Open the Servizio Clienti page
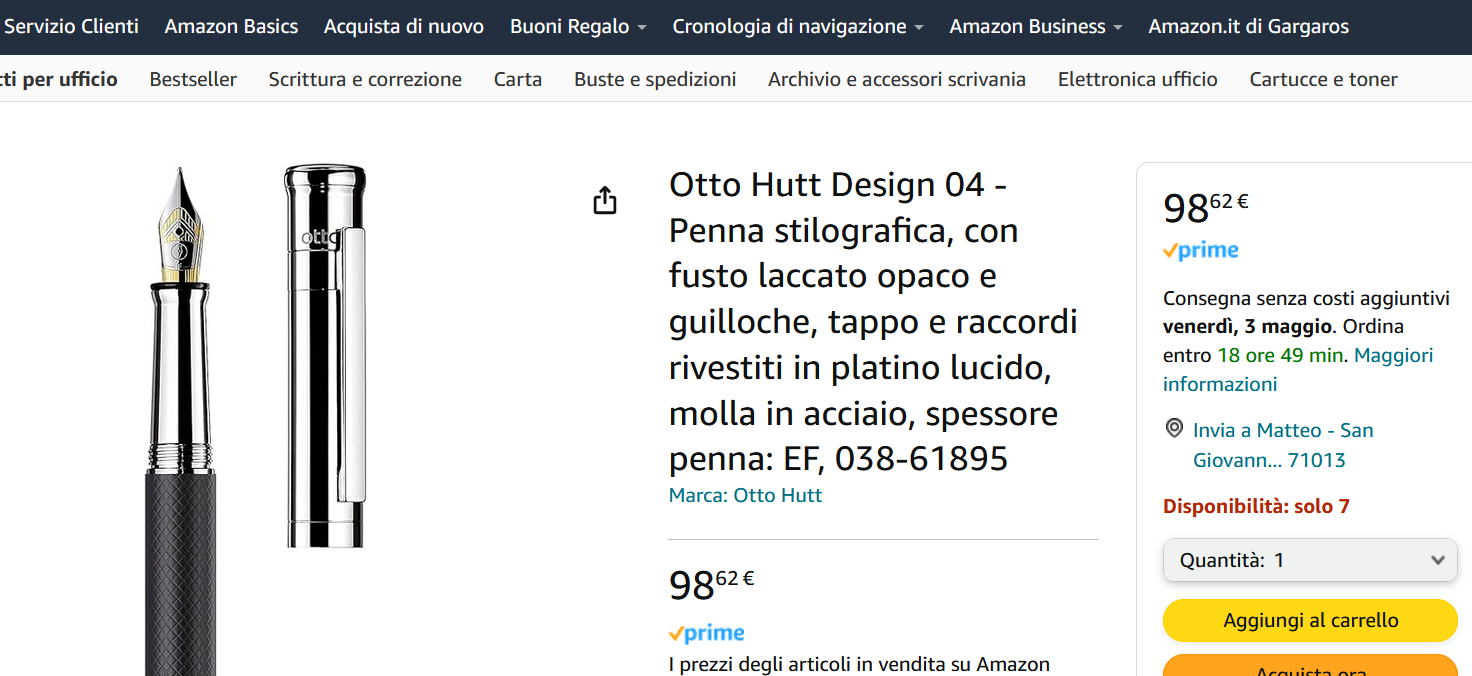 [71, 27]
